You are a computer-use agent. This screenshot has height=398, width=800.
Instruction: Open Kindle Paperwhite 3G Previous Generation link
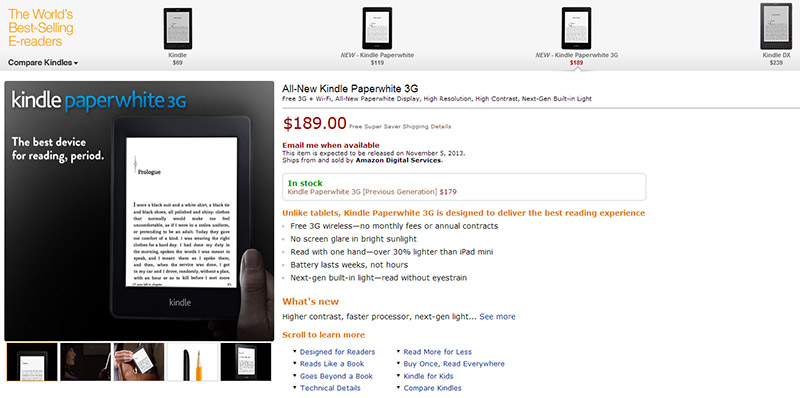coord(362,192)
